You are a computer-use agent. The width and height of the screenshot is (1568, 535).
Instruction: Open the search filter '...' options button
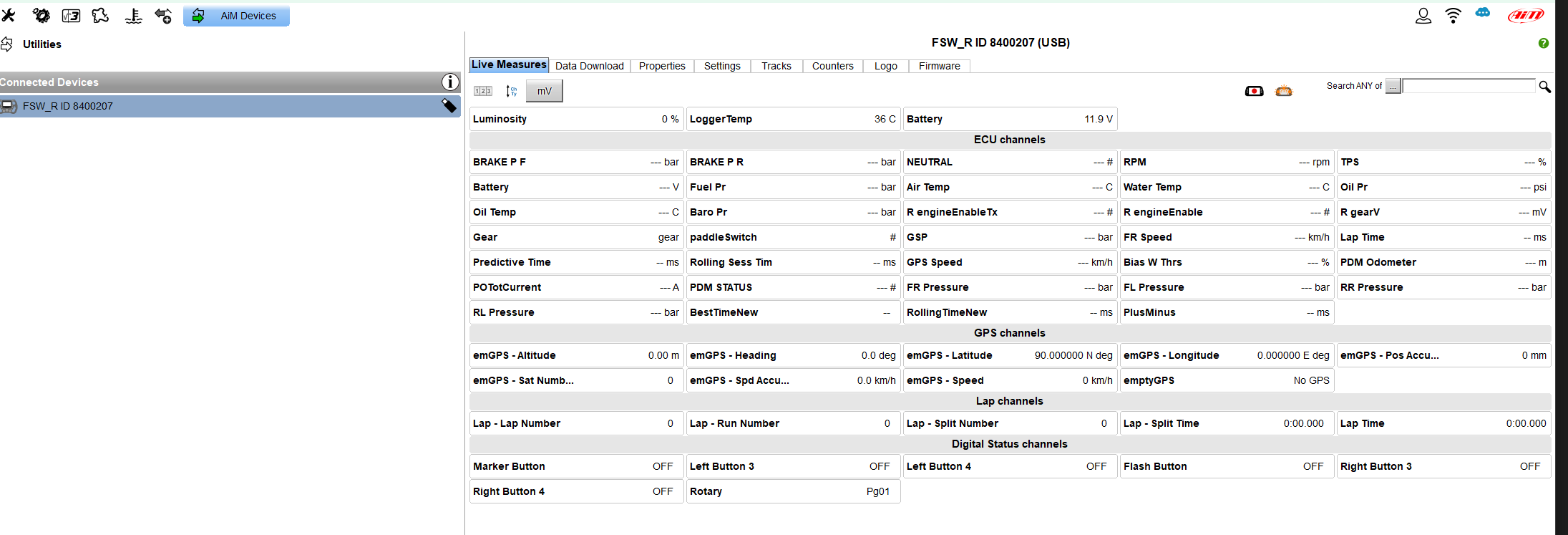[x=1393, y=86]
